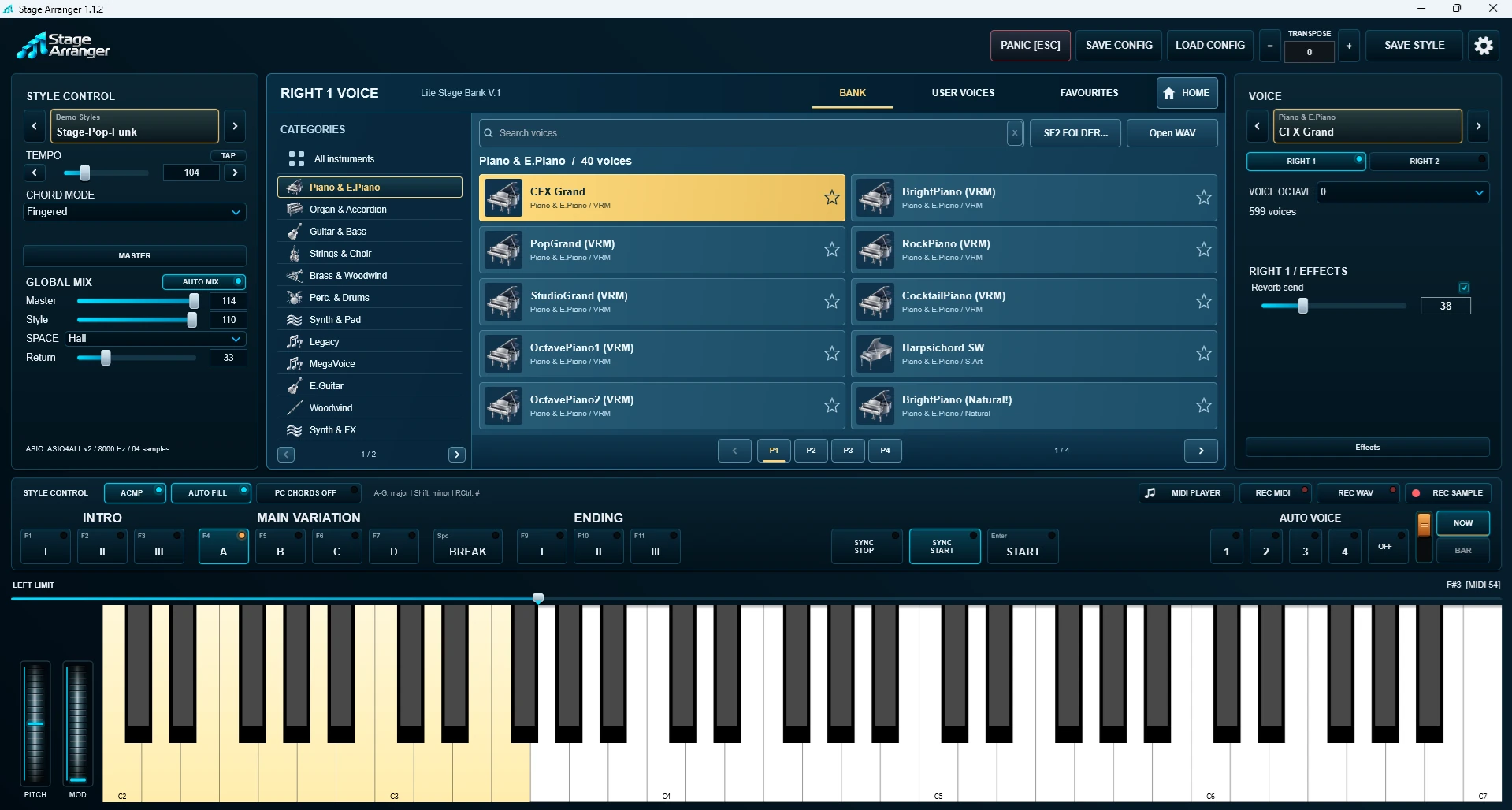Decrease transpose with the minus button

(1269, 46)
